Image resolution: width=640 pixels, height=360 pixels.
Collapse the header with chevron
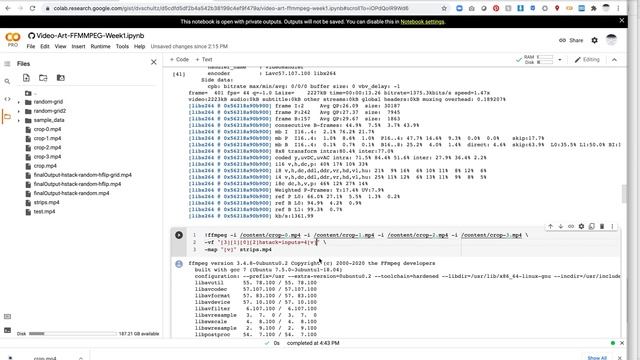tap(614, 60)
